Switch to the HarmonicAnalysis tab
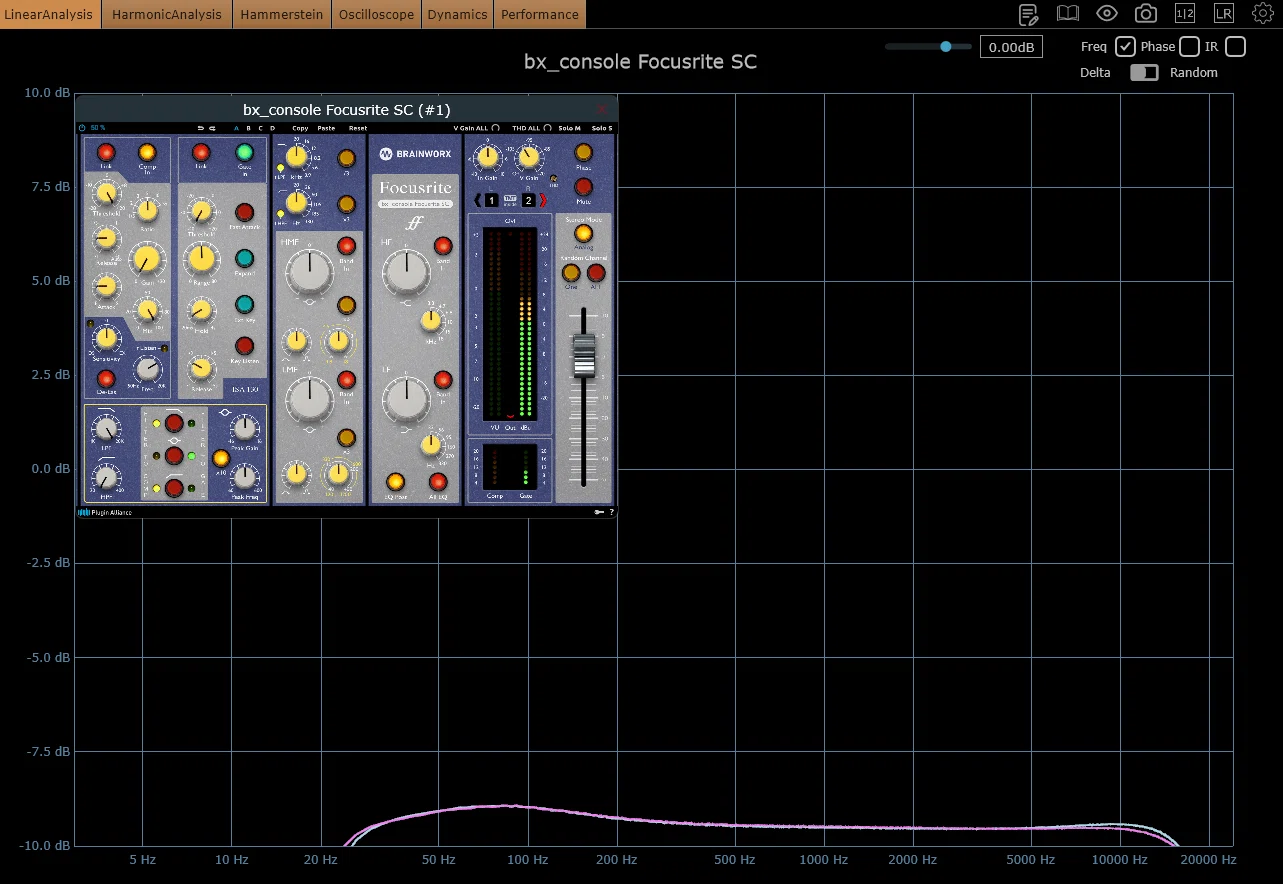Screen dimensions: 1283x884 (x=167, y=14)
